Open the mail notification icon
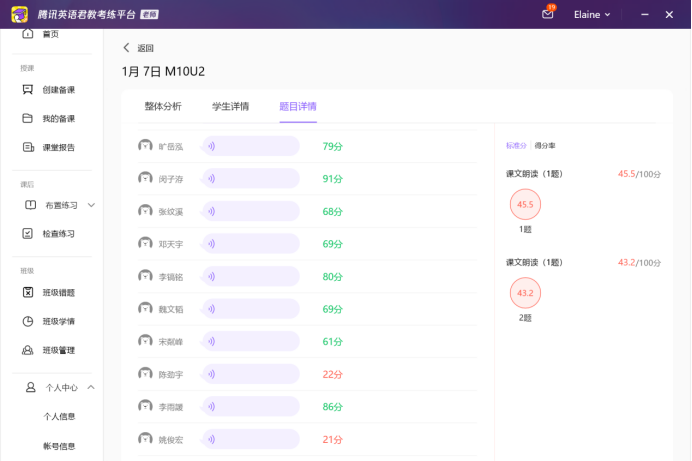Screen dimensions: 692x461 [x=548, y=14]
